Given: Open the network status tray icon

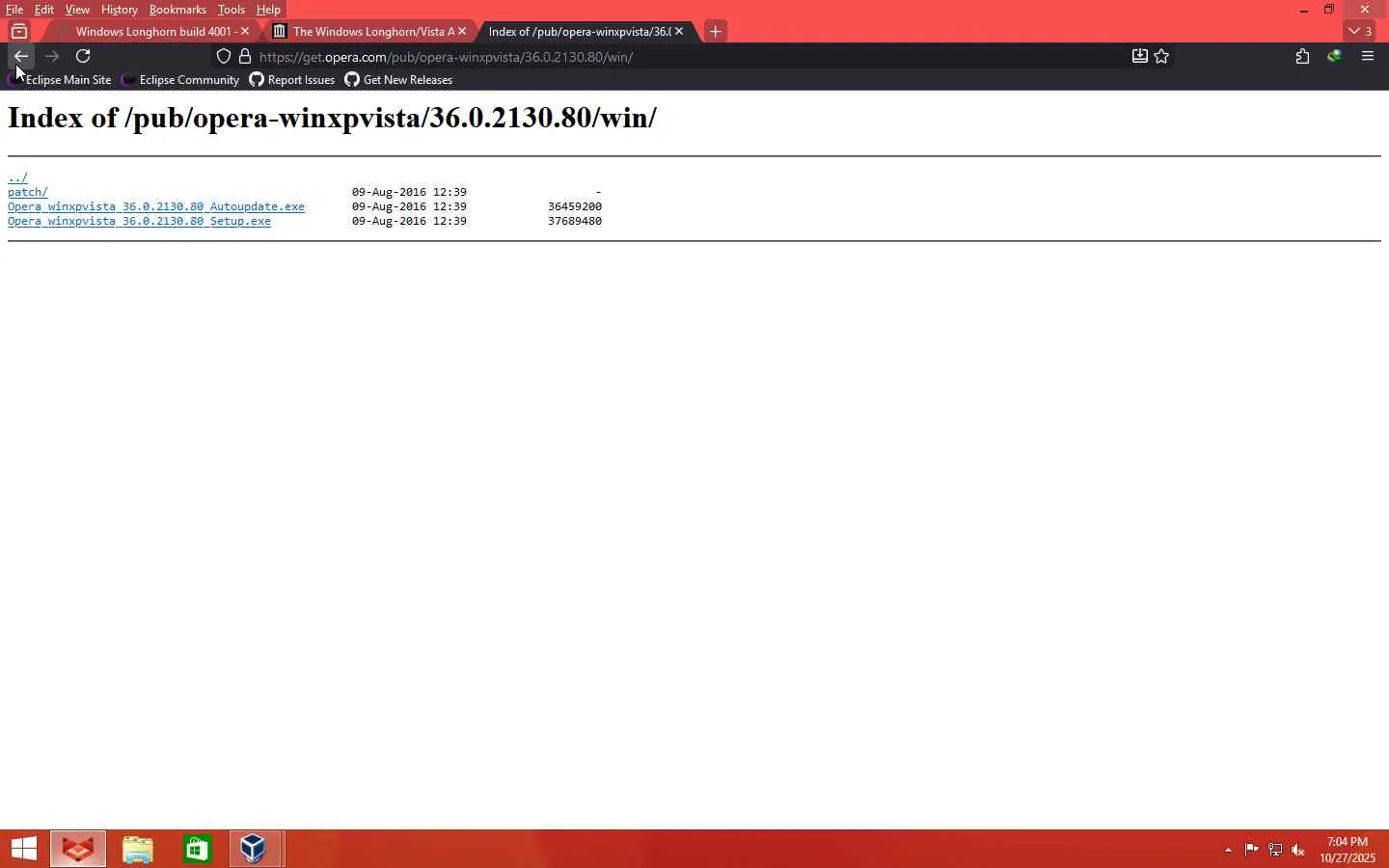Looking at the screenshot, I should click(x=1275, y=850).
